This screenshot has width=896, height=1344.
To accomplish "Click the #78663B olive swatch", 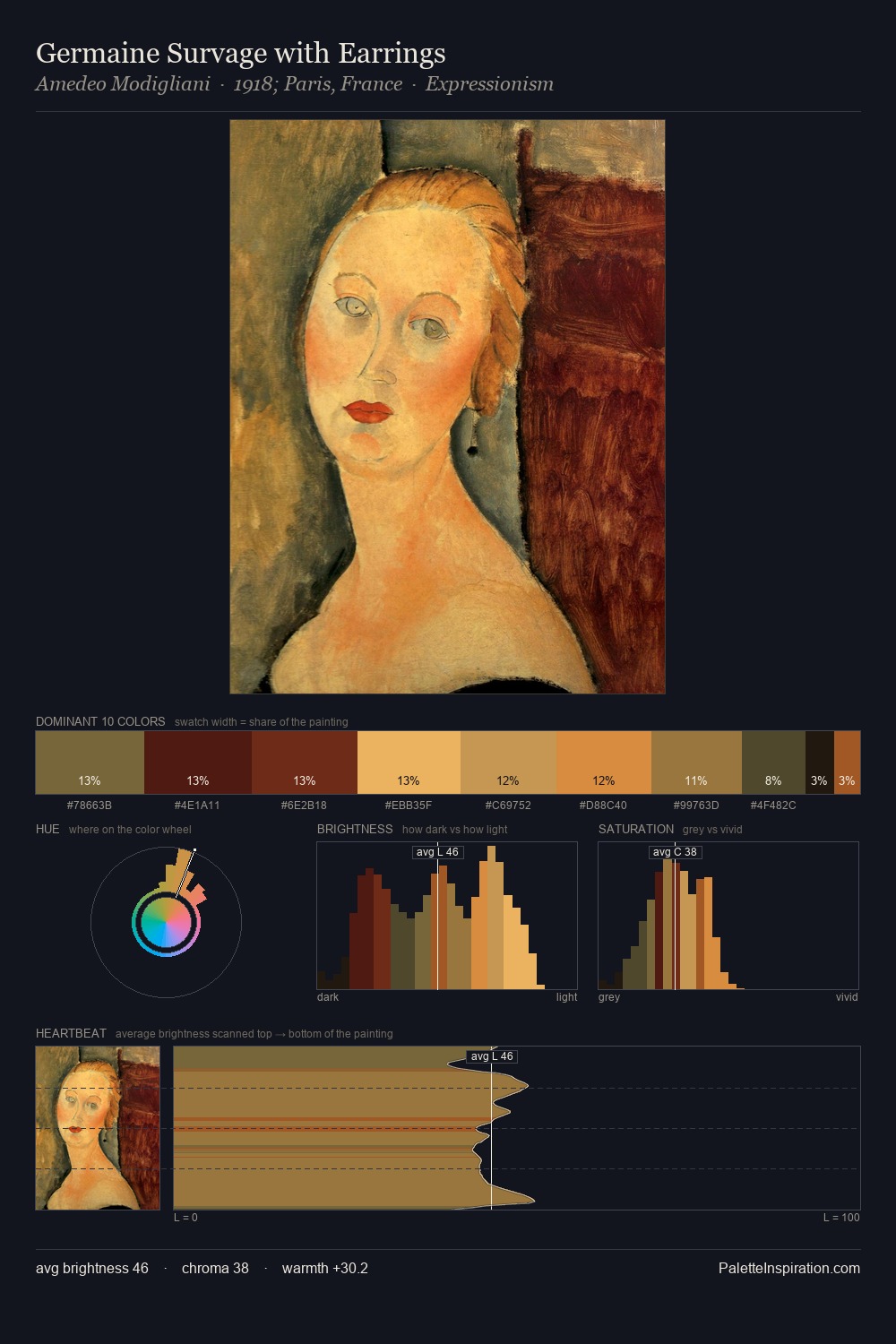I will pyautogui.click(x=90, y=762).
